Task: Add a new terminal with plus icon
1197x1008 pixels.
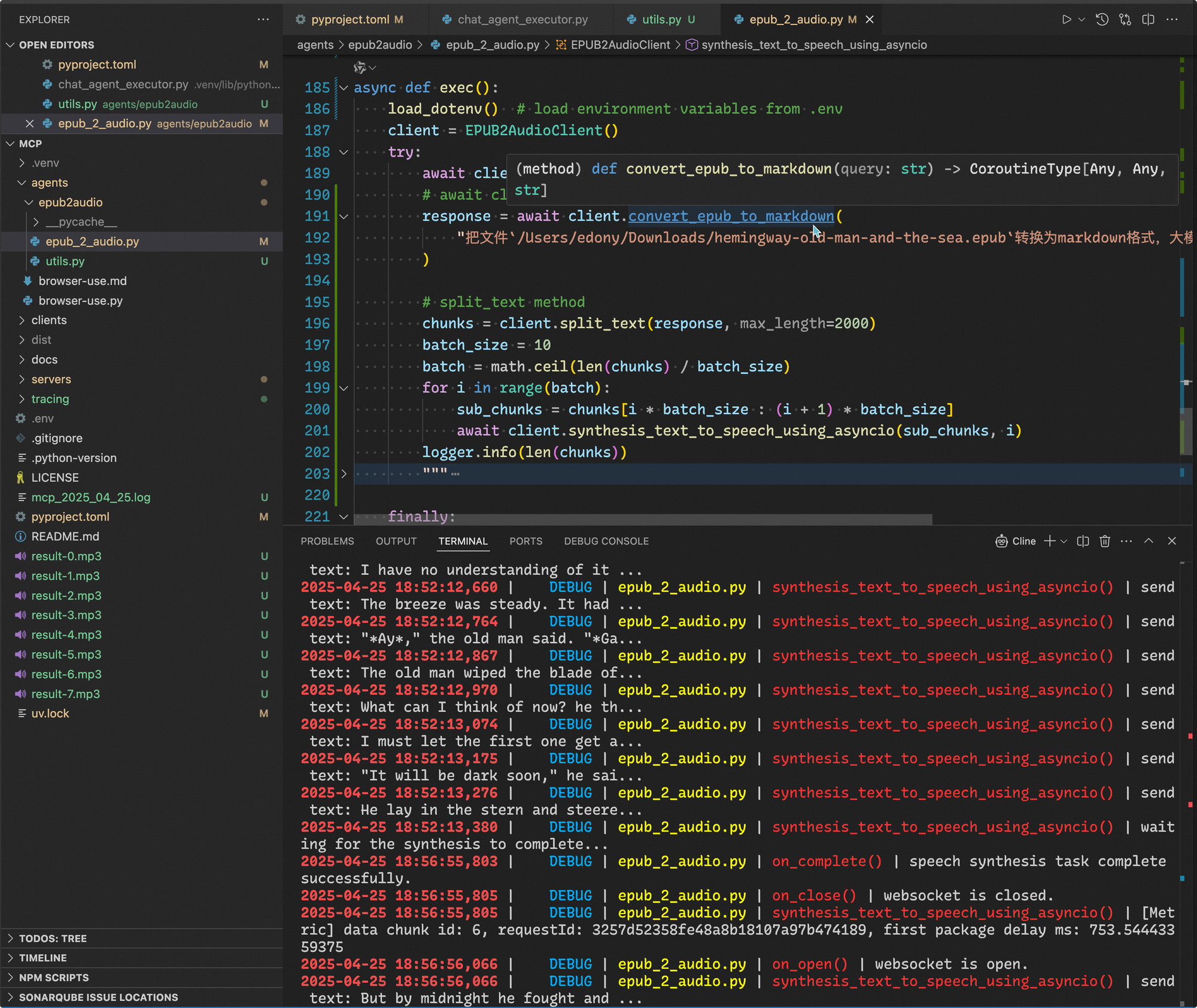Action: pyautogui.click(x=1050, y=541)
